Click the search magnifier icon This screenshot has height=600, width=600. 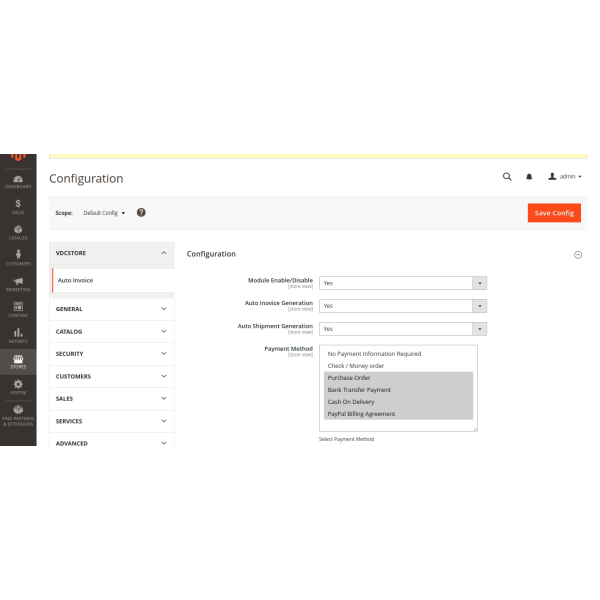click(x=507, y=176)
